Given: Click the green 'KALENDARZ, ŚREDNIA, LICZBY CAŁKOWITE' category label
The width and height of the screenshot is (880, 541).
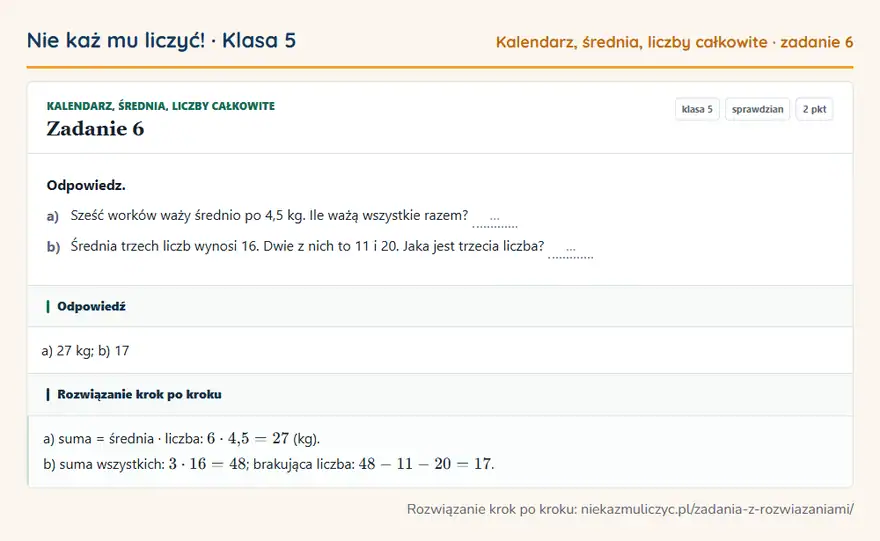Looking at the screenshot, I should pos(161,106).
